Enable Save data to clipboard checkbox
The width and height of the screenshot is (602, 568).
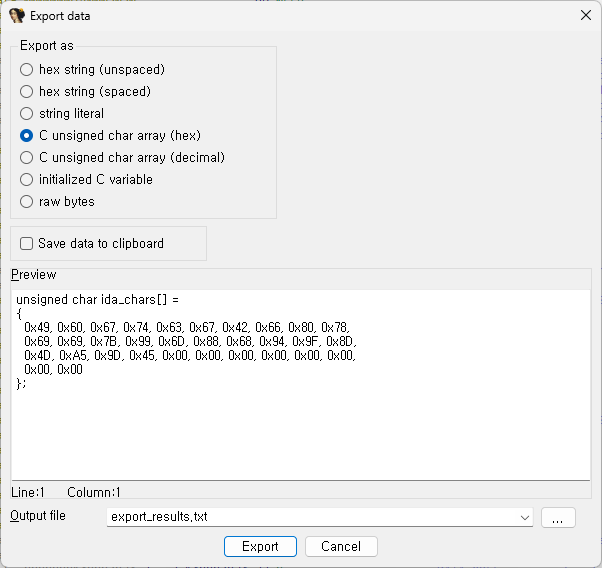click(27, 244)
